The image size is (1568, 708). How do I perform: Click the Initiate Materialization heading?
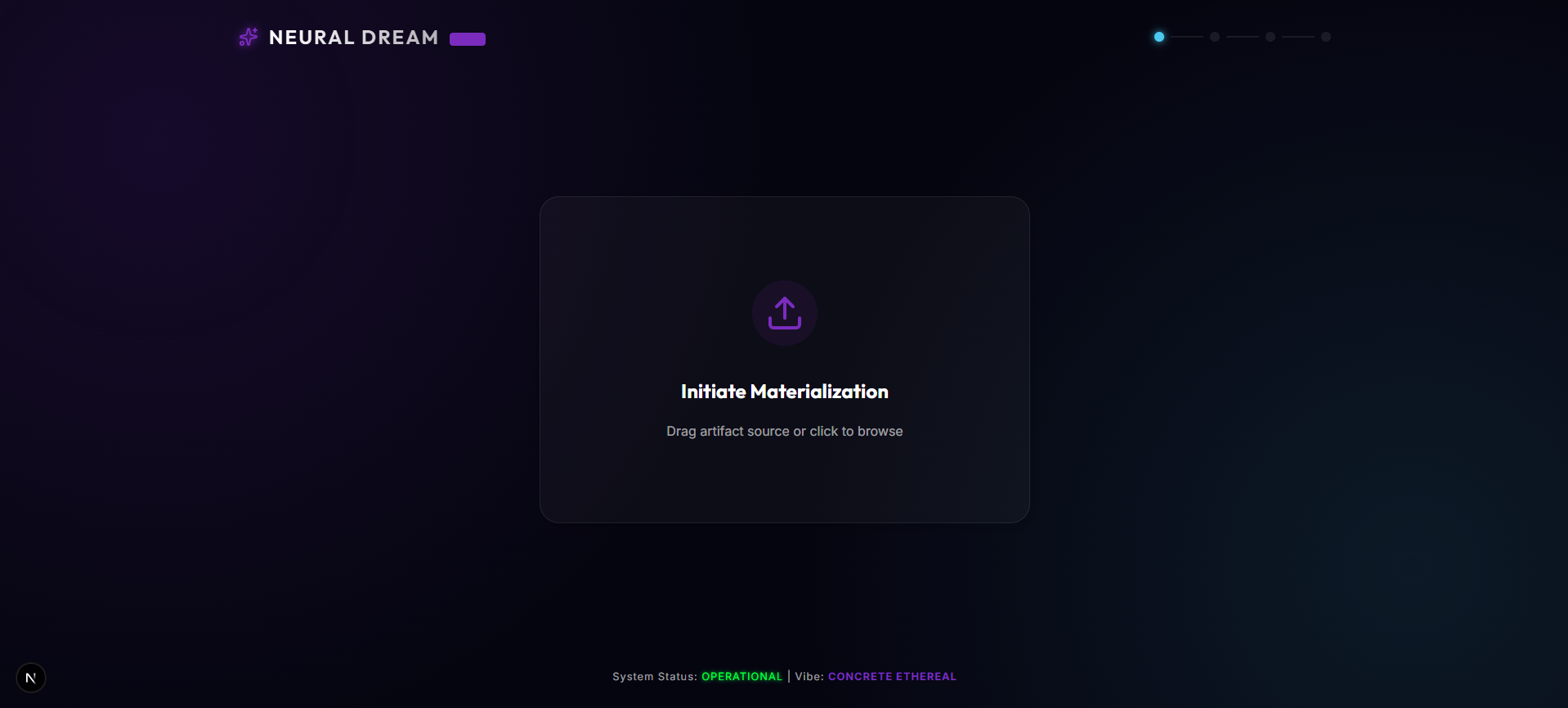(x=784, y=392)
